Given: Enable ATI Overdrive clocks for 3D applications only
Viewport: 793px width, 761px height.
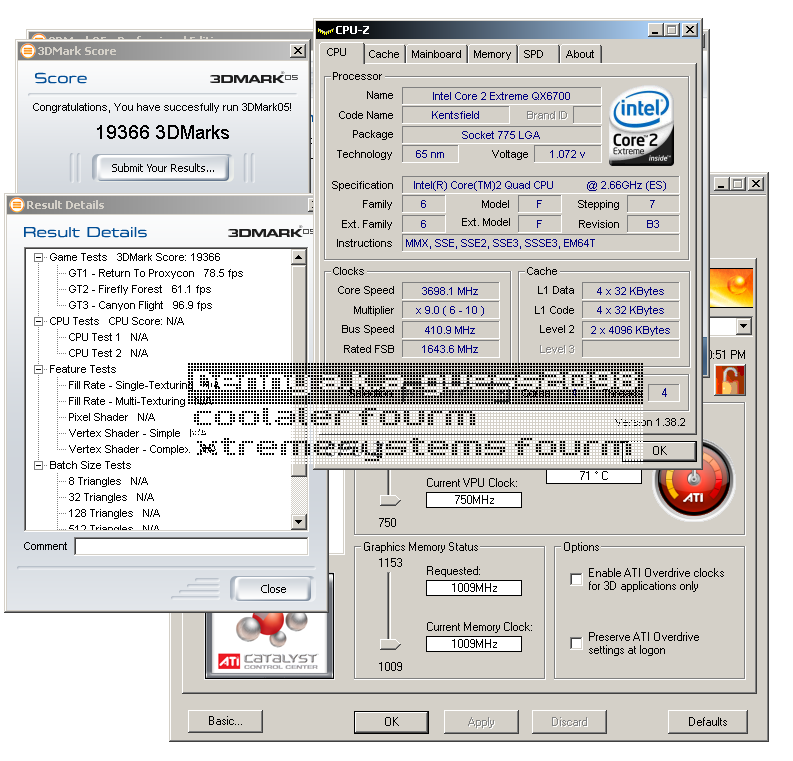Looking at the screenshot, I should pos(576,579).
